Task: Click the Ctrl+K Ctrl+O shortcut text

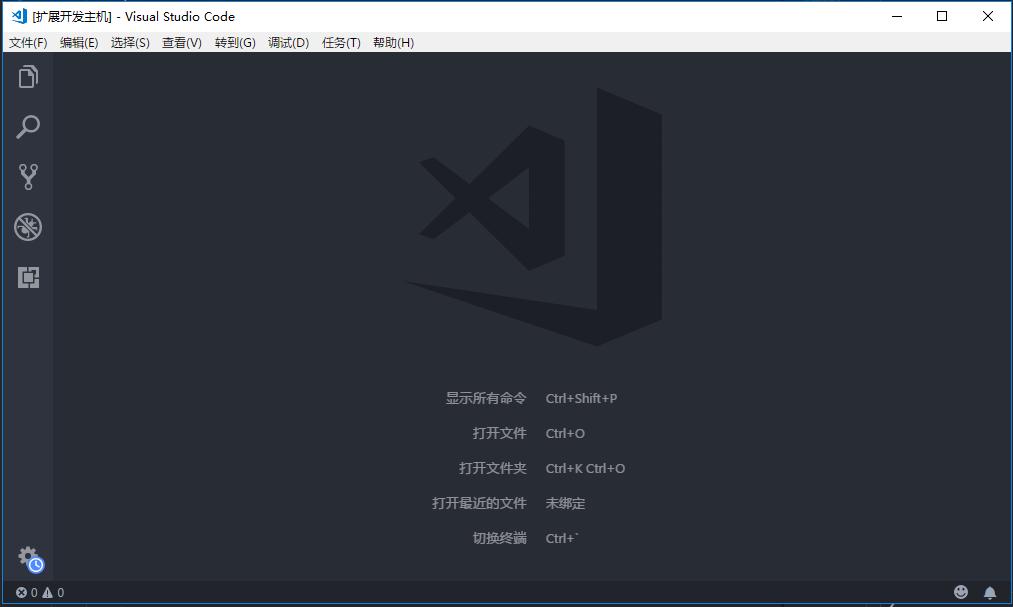Action: pos(585,468)
